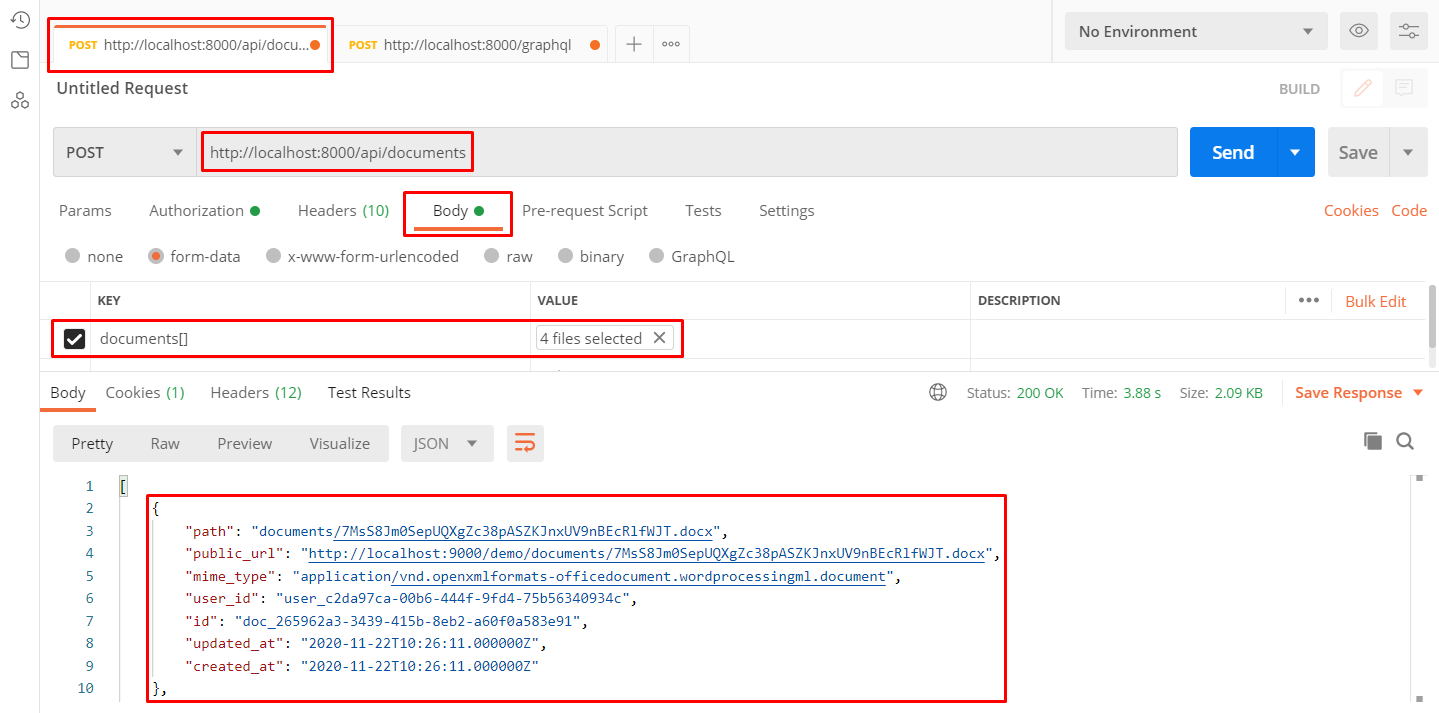Screen dimensions: 1439x713
Task: Select the GraphQL body type
Action: pos(657,256)
